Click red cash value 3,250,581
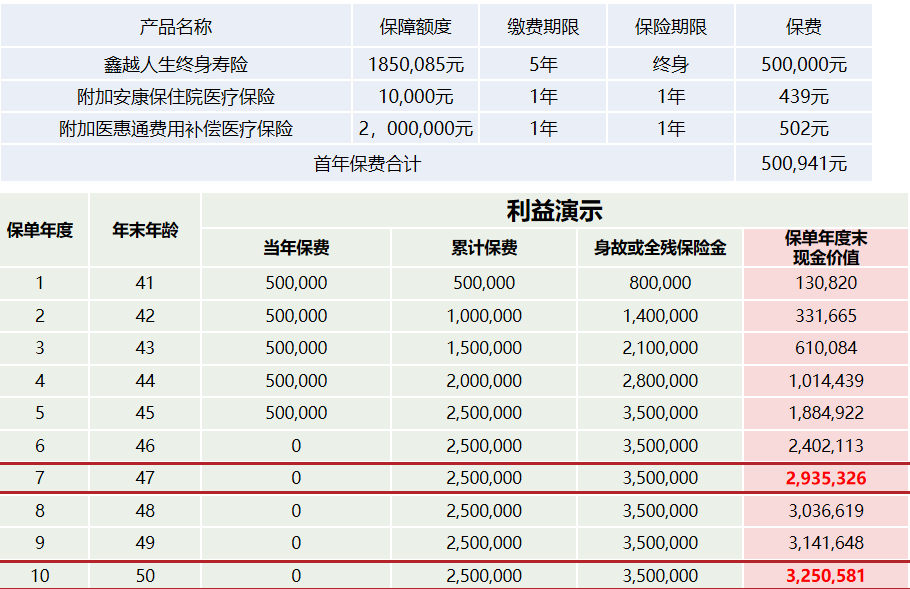 (x=826, y=576)
